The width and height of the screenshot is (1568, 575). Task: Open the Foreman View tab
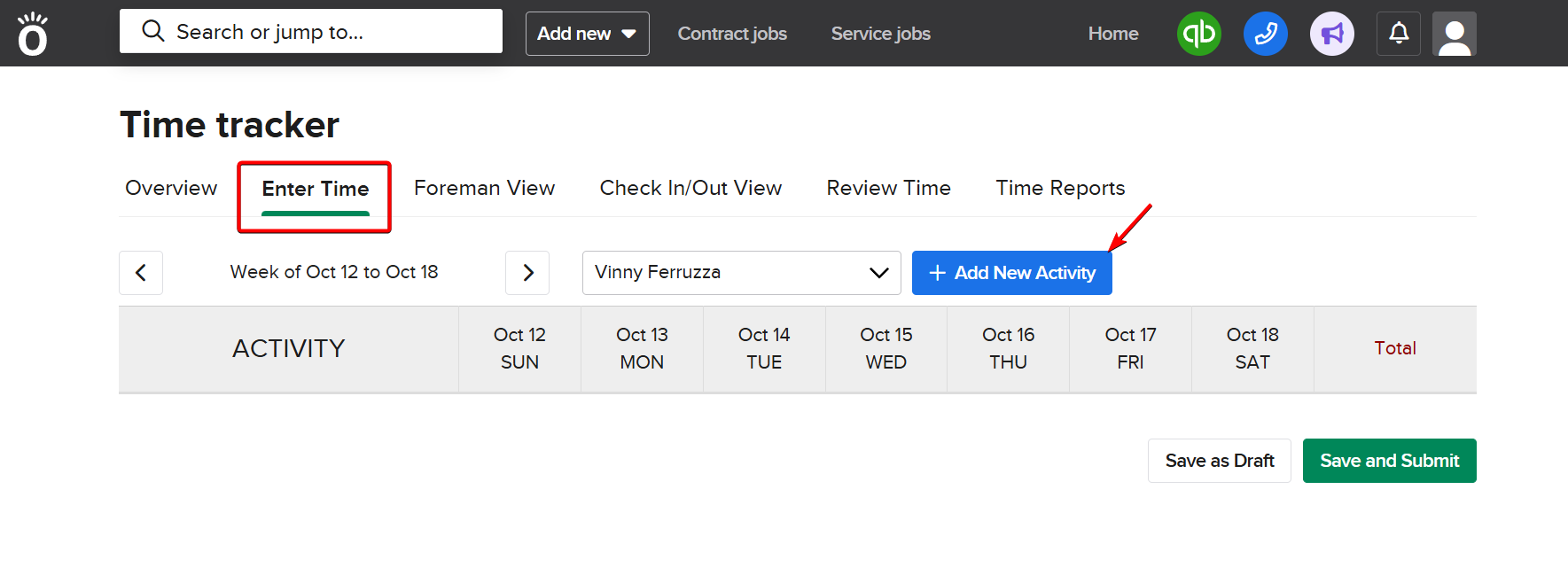click(x=484, y=188)
